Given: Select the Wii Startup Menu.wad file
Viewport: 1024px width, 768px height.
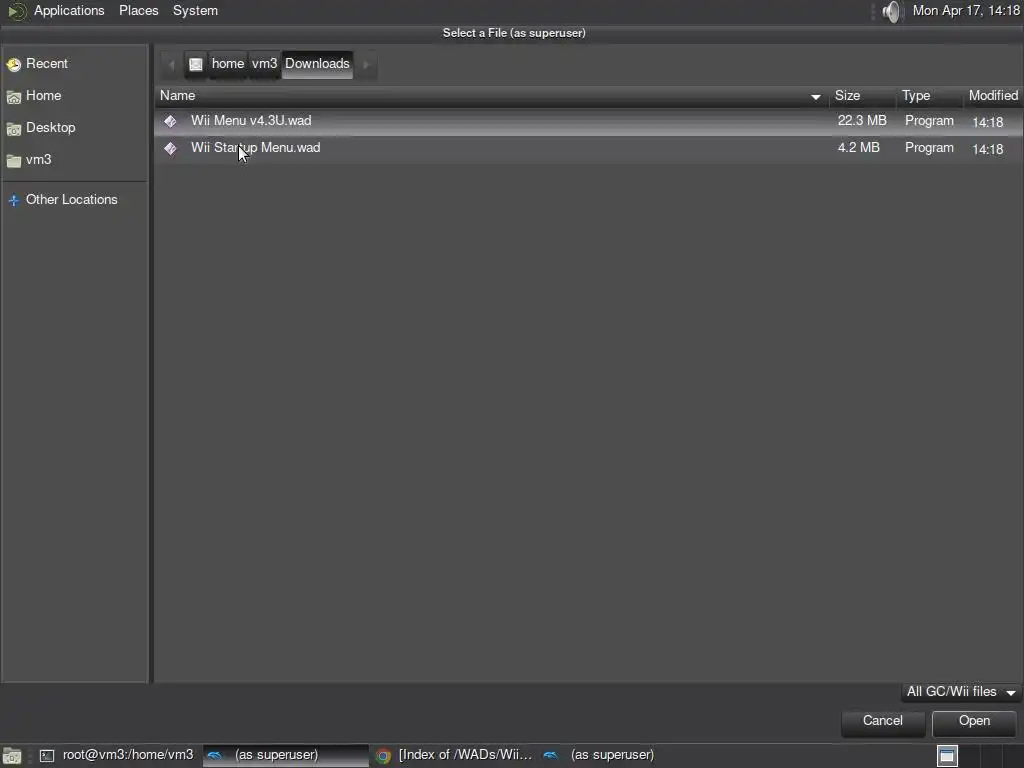Looking at the screenshot, I should point(588,148).
